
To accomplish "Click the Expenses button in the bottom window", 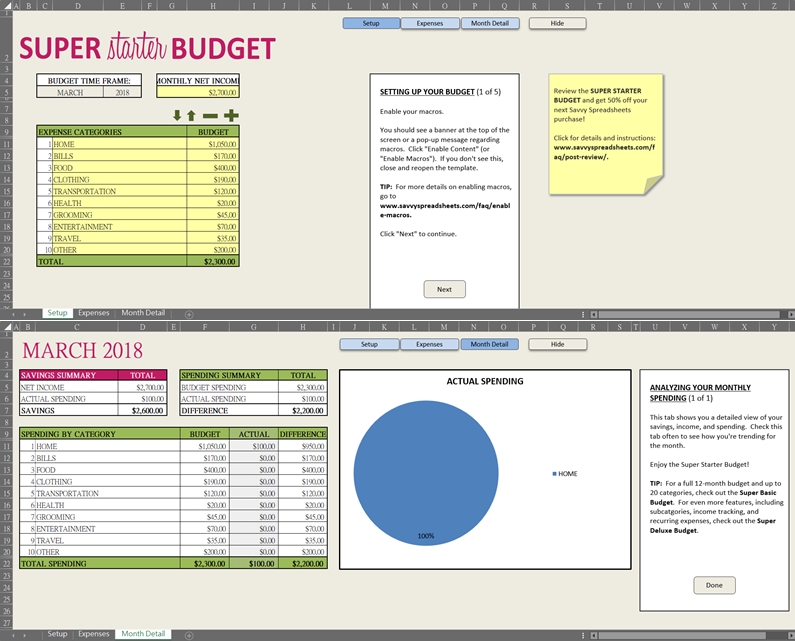I will click(x=429, y=344).
